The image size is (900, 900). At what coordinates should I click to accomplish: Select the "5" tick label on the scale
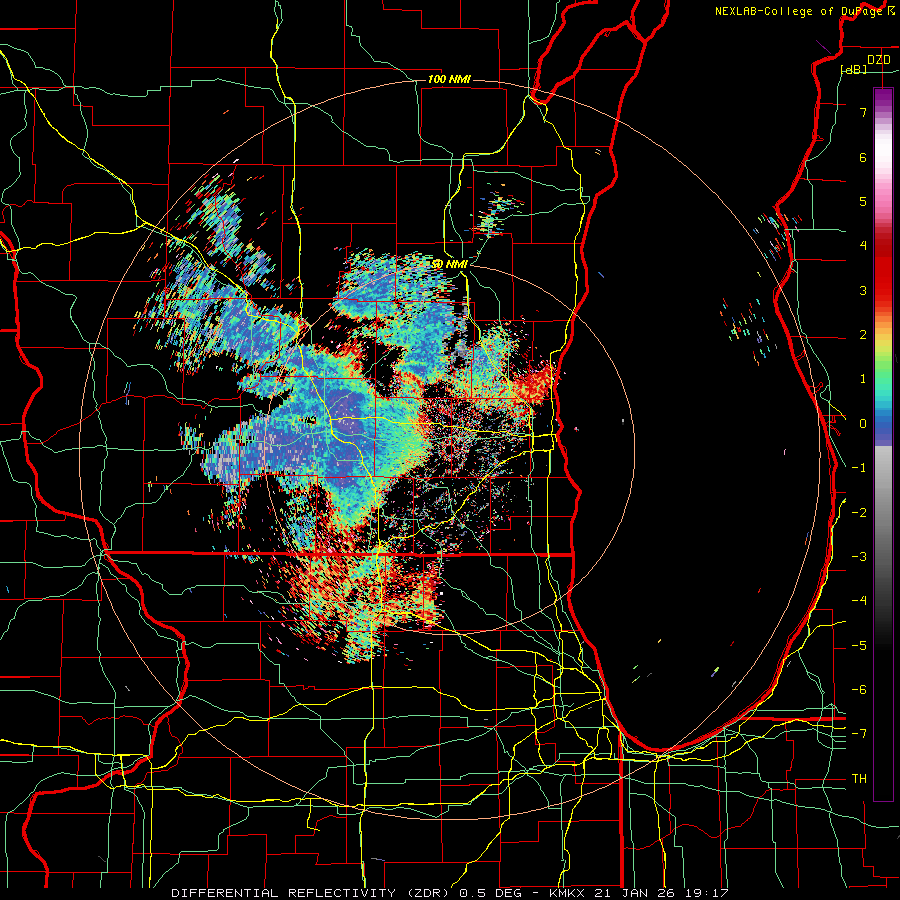pos(863,201)
